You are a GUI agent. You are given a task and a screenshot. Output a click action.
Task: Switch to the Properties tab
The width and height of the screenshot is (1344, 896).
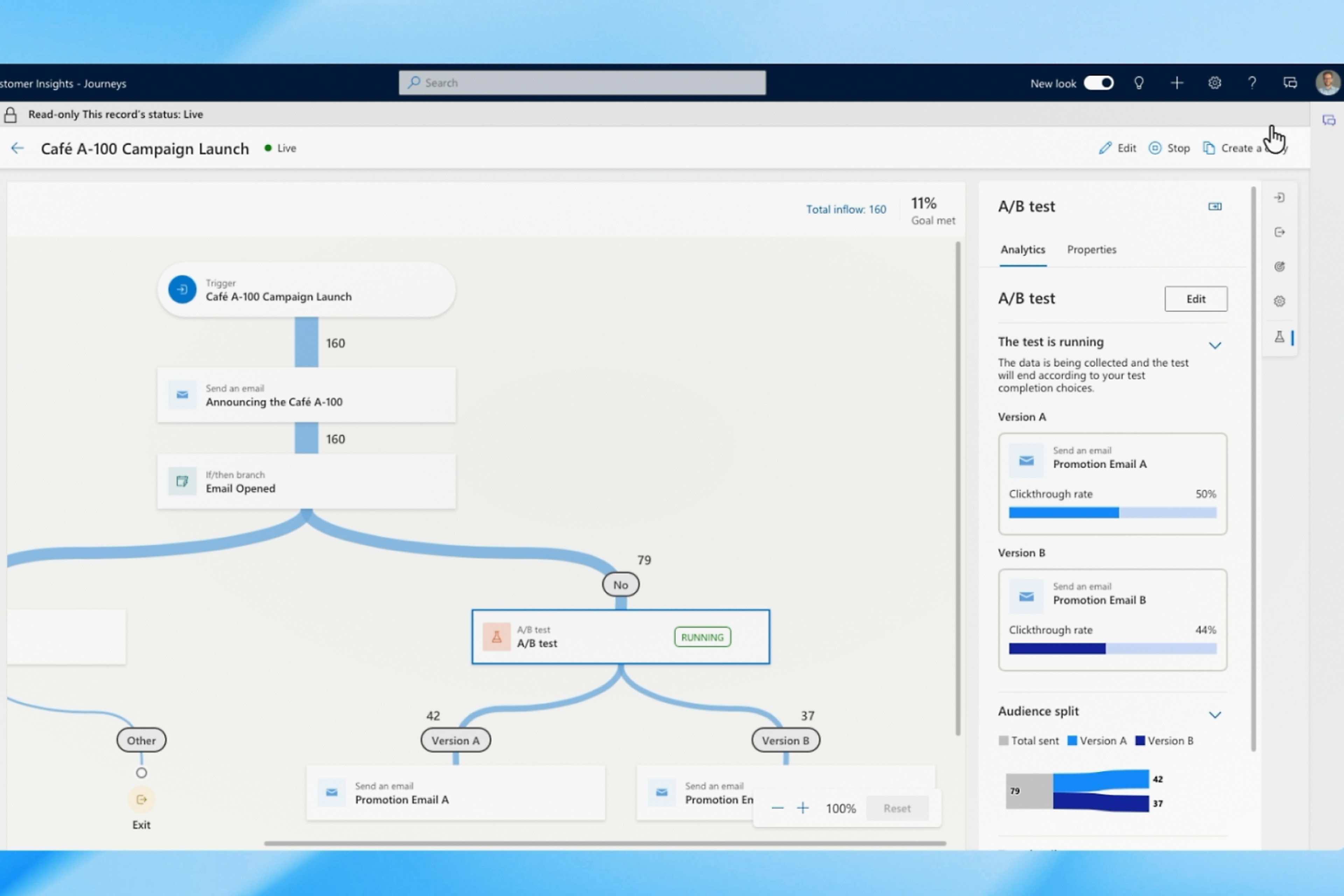(x=1091, y=250)
